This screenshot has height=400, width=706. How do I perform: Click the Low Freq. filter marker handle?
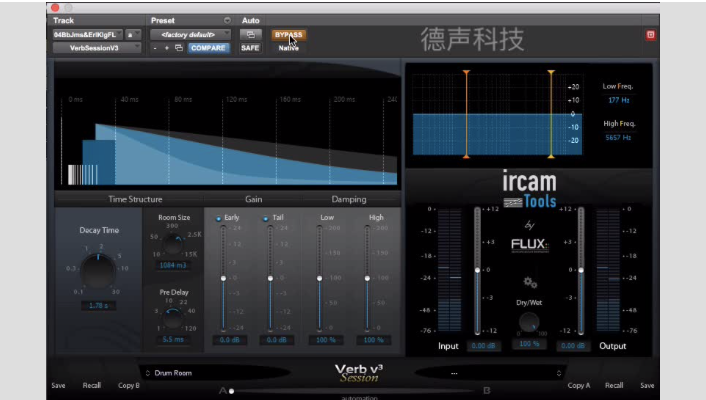[466, 73]
